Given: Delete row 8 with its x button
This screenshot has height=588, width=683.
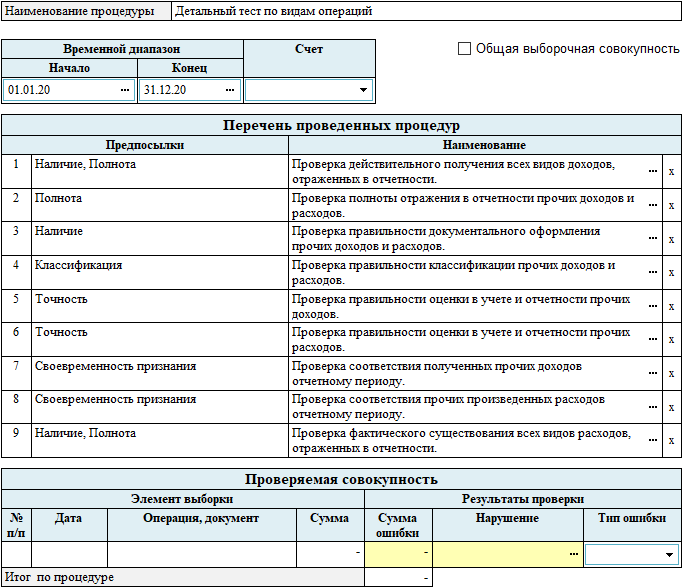Looking at the screenshot, I should pyautogui.click(x=672, y=408).
